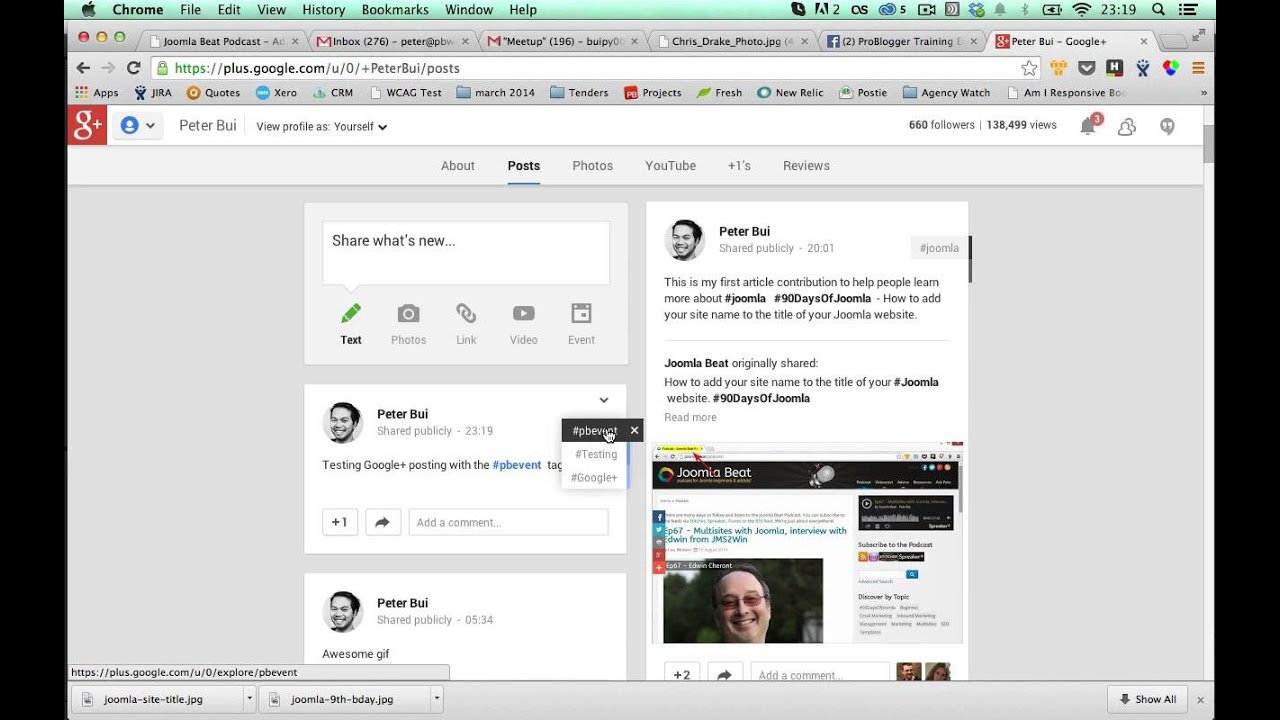Reload the page in Chrome
Screen dimensions: 1280x720
[133, 68]
